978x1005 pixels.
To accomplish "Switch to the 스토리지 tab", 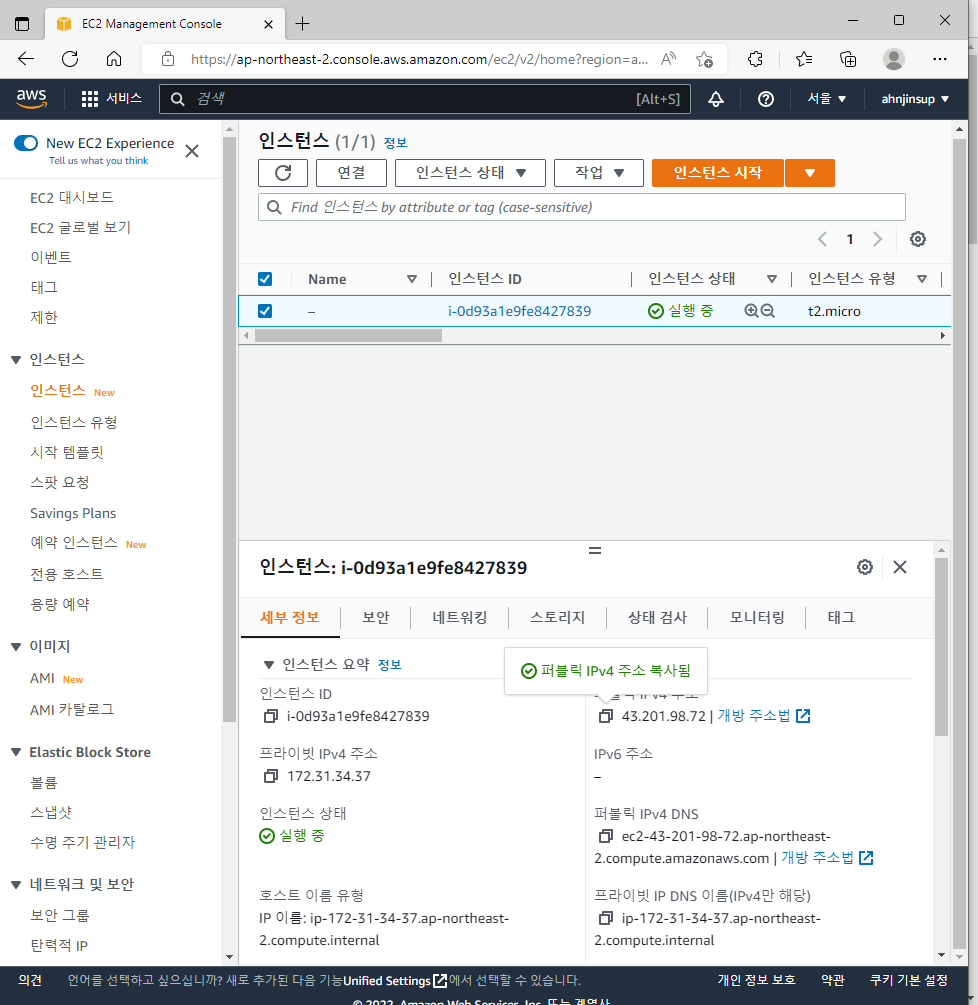I will (x=558, y=617).
